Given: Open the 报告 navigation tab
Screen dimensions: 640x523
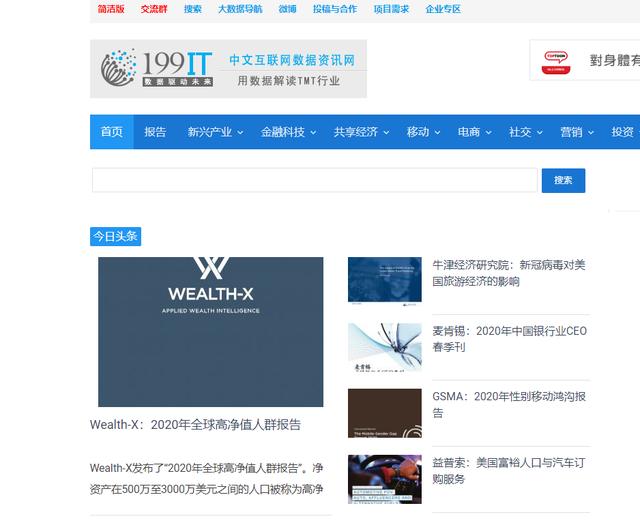Looking at the screenshot, I should click(x=155, y=132).
